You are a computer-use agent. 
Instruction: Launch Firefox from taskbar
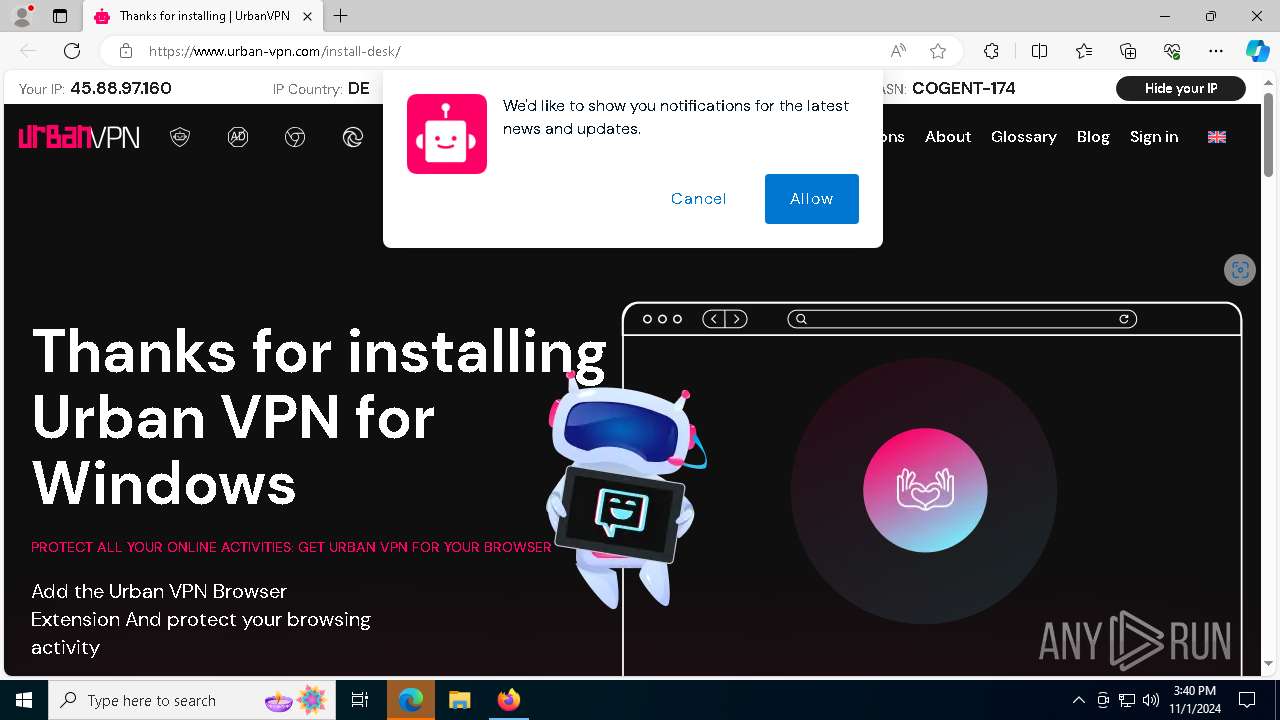(x=508, y=700)
